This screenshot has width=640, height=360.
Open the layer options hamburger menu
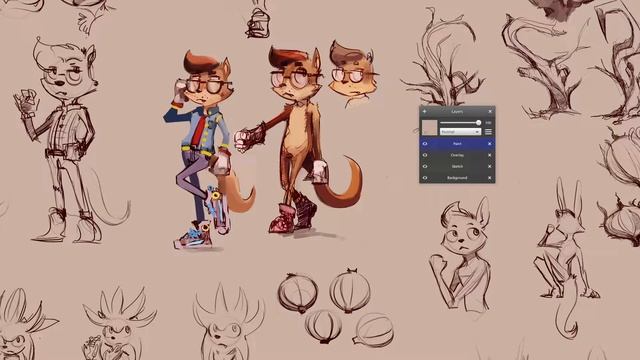488,131
